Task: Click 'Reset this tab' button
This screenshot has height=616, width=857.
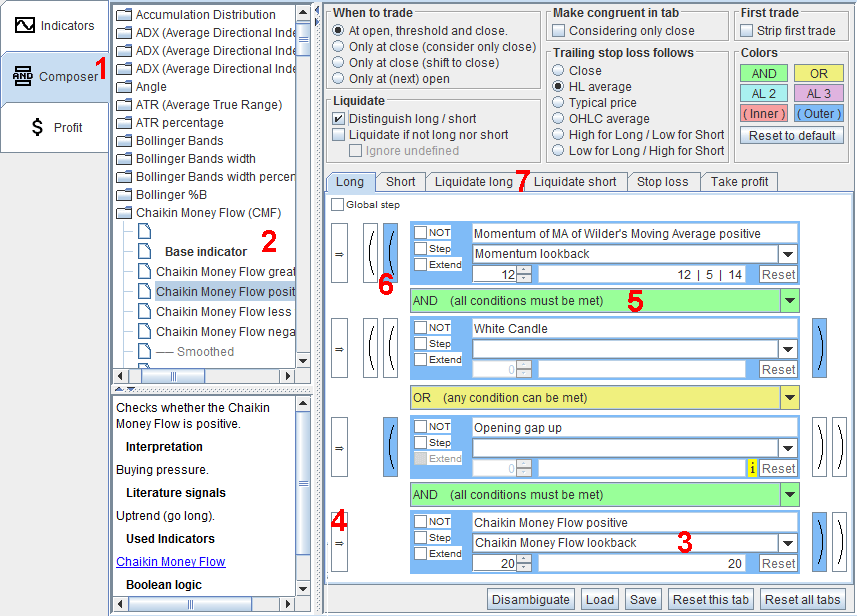Action: (711, 600)
